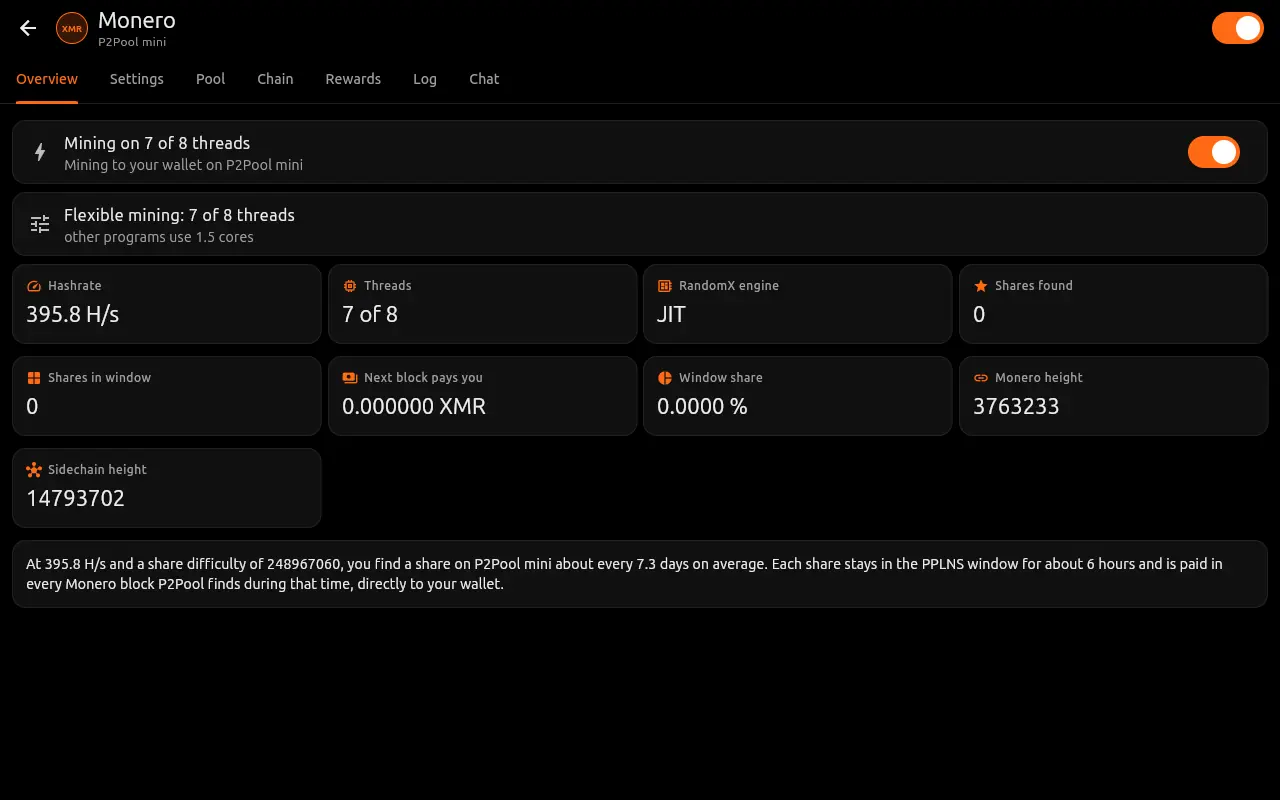Click the Sidechain height label
This screenshot has width=1280, height=800.
tap(97, 470)
